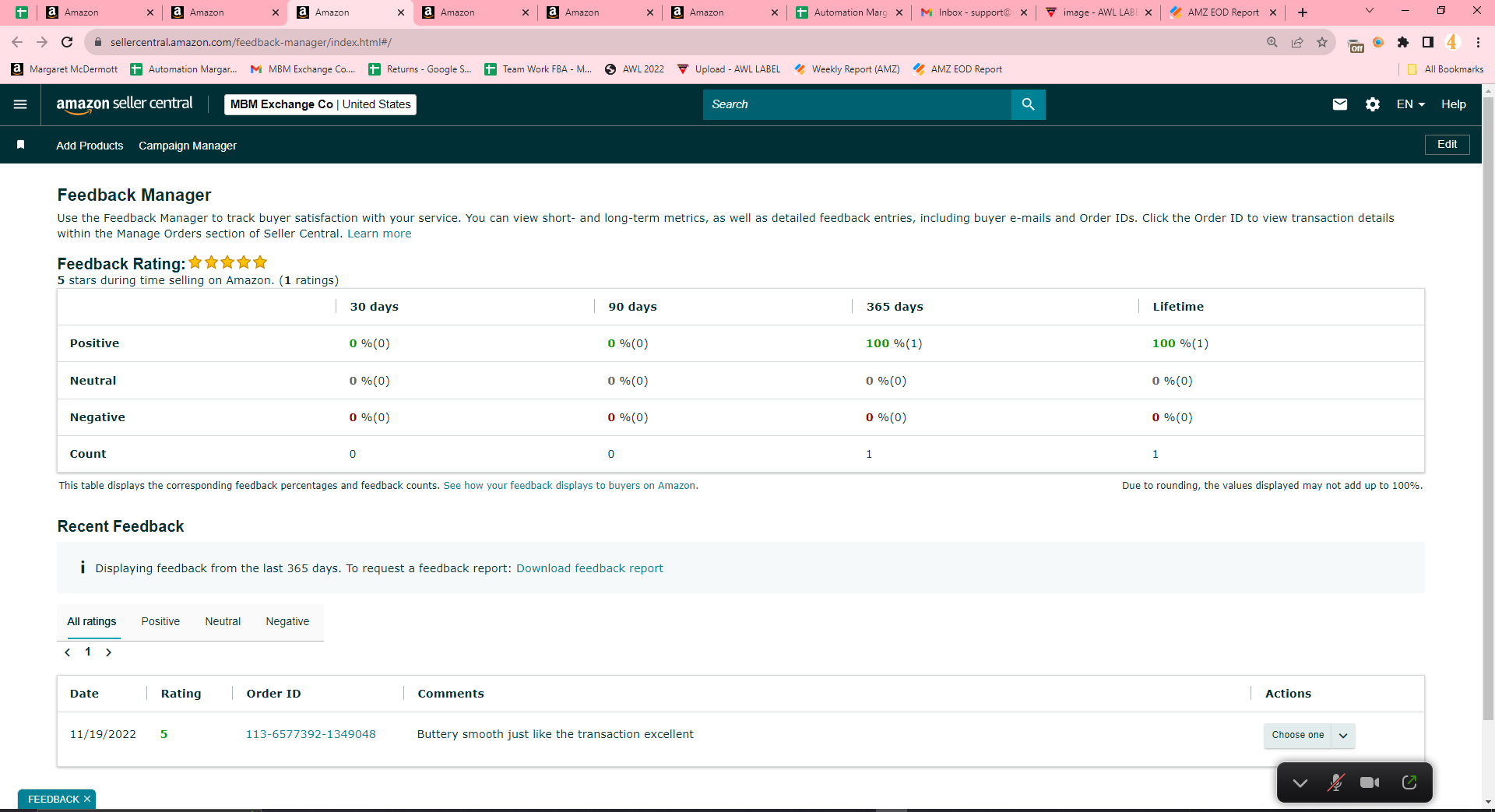Bookmark this page with the star icon
This screenshot has height=812, width=1495.
tap(1322, 42)
